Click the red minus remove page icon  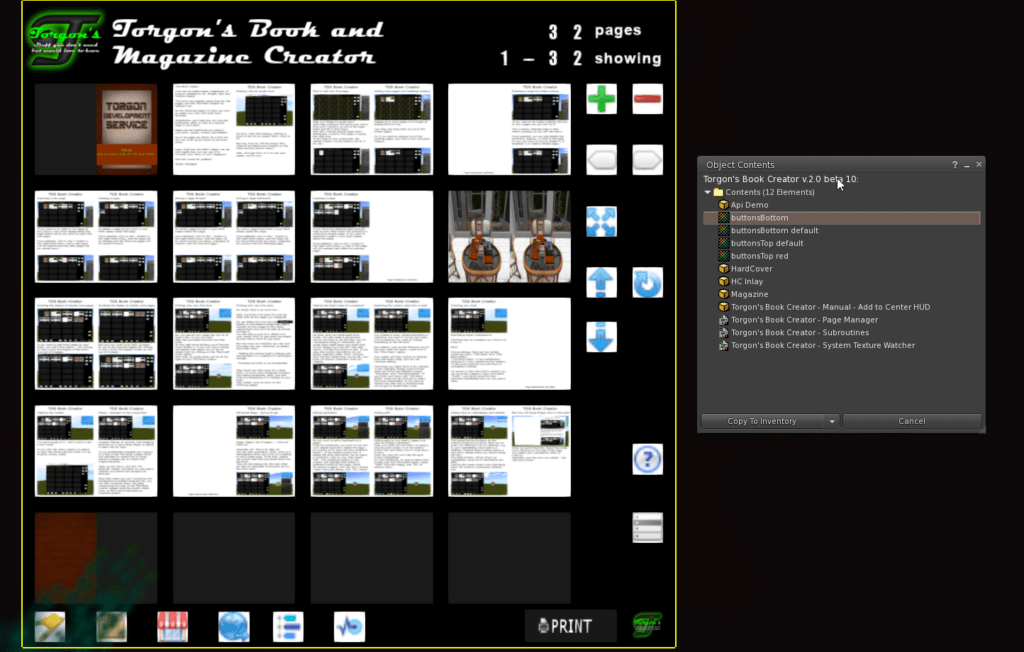(647, 99)
